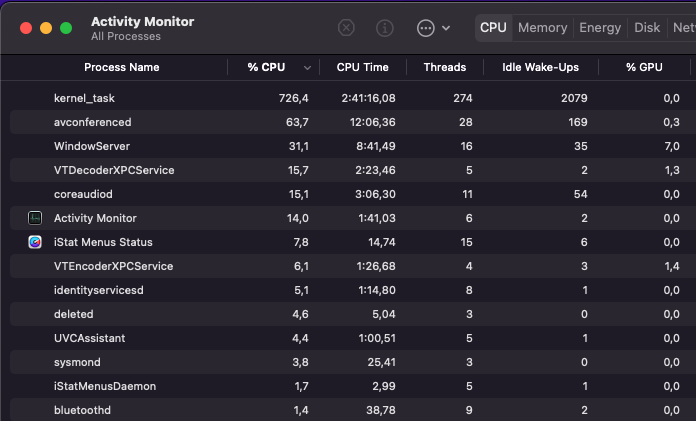
Task: Sort by Process Name column header
Action: [x=122, y=67]
